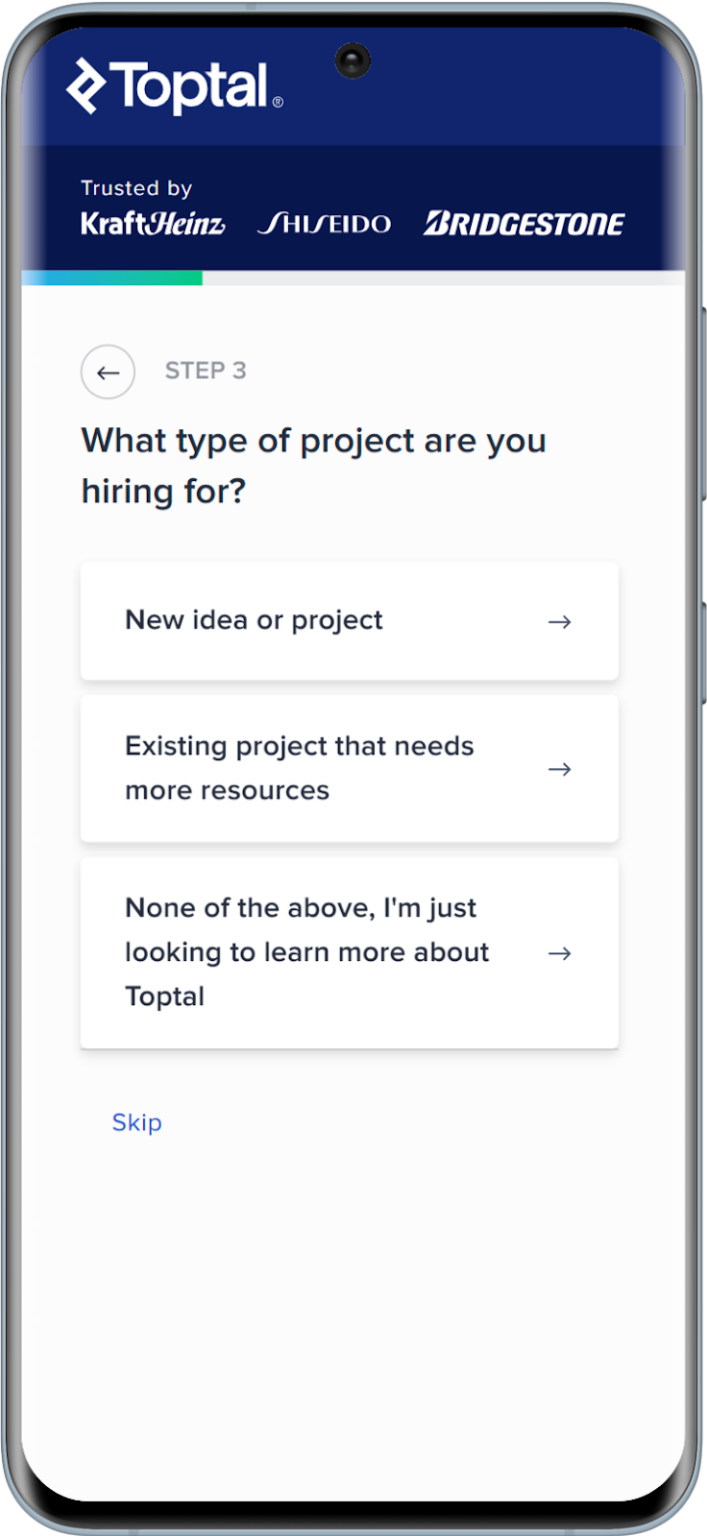Tap the Bridgestone brand logo
The width and height of the screenshot is (707, 1536).
coord(525,222)
